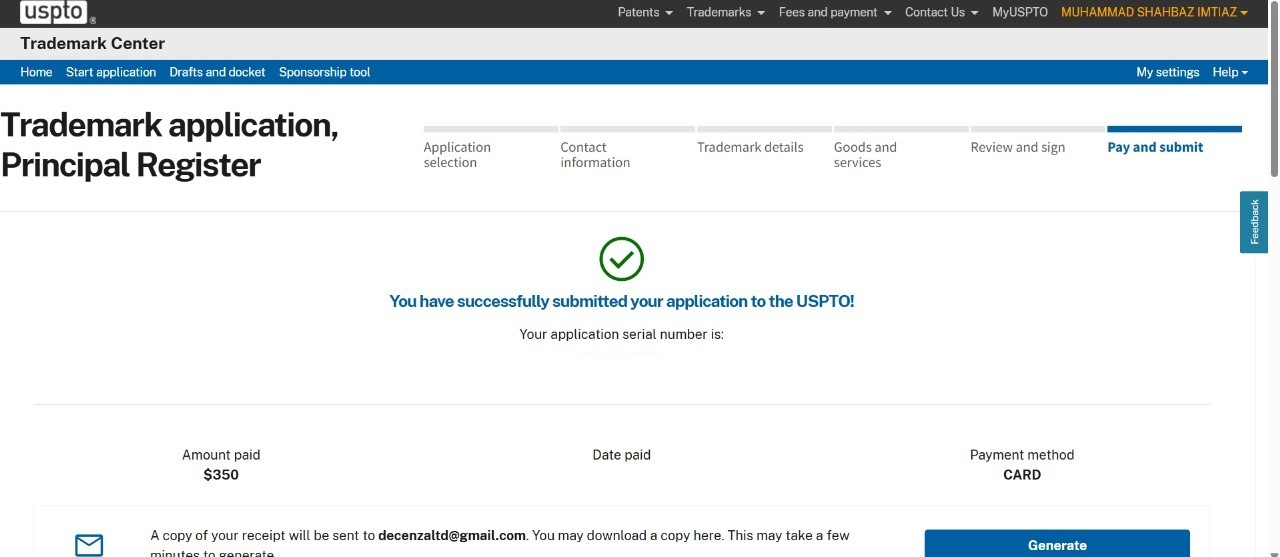Select Start application in the navigation bar
Viewport: 1280px width, 557px height.
111,72
